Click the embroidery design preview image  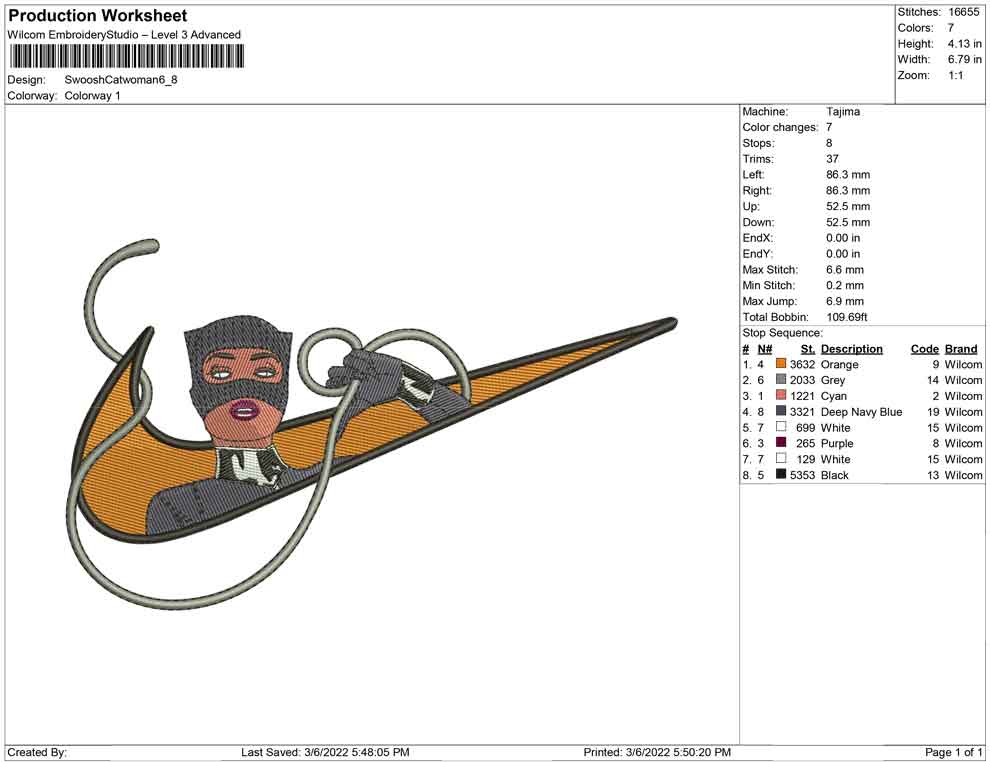371,424
